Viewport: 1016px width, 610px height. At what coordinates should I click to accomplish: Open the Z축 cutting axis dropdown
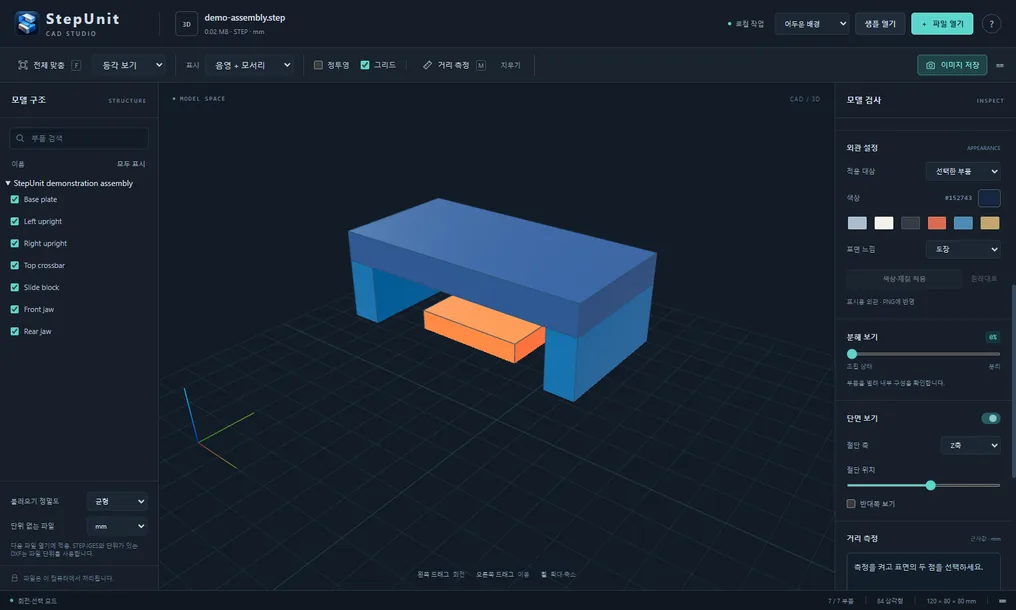970,445
